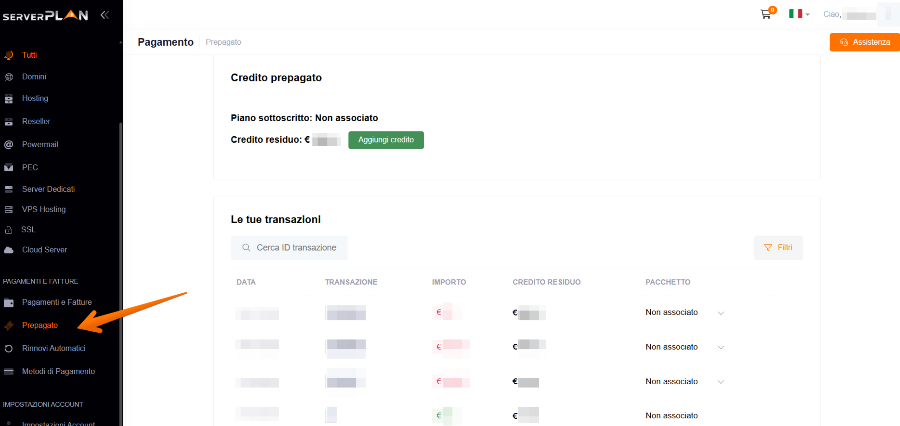The width and height of the screenshot is (900, 426).
Task: Click the Powermail at-sign icon
Action: [9, 144]
